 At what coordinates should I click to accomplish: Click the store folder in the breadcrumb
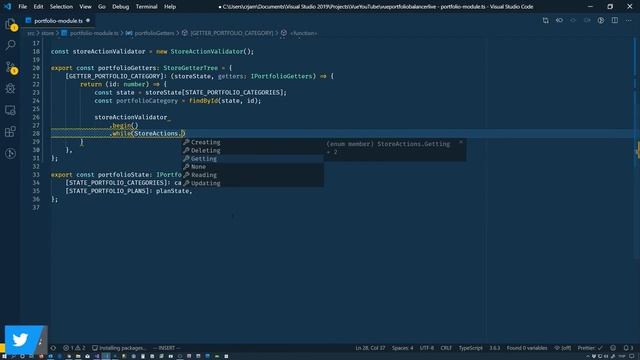47,33
